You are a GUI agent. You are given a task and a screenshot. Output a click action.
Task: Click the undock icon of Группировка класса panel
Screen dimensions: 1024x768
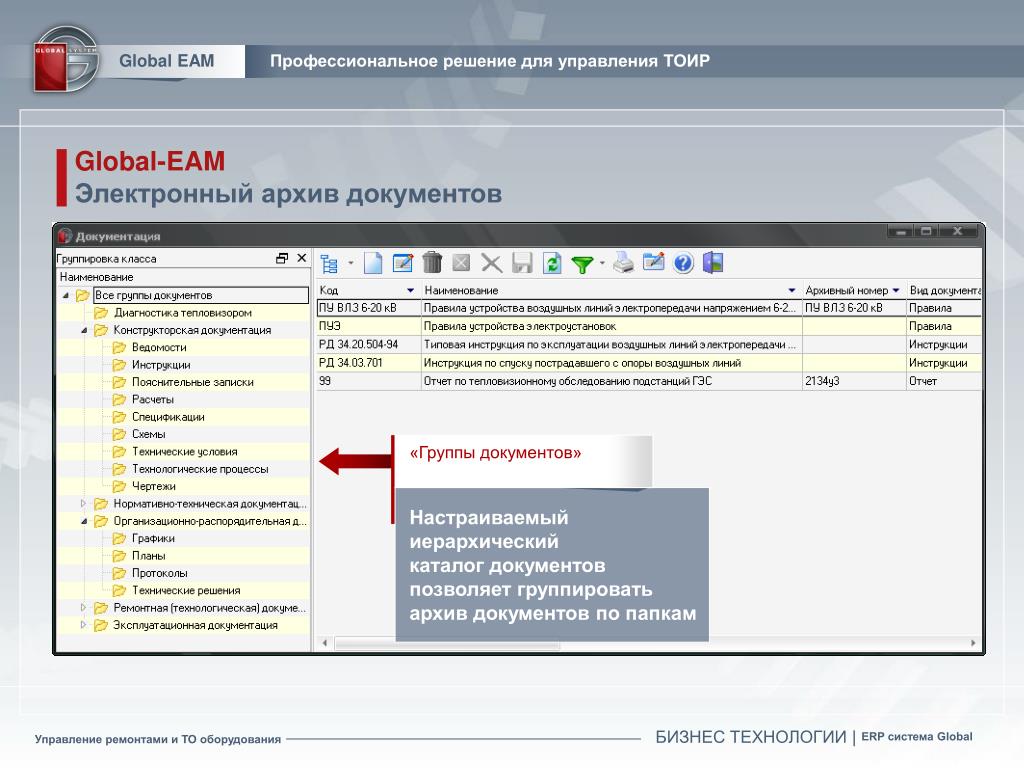tap(282, 259)
